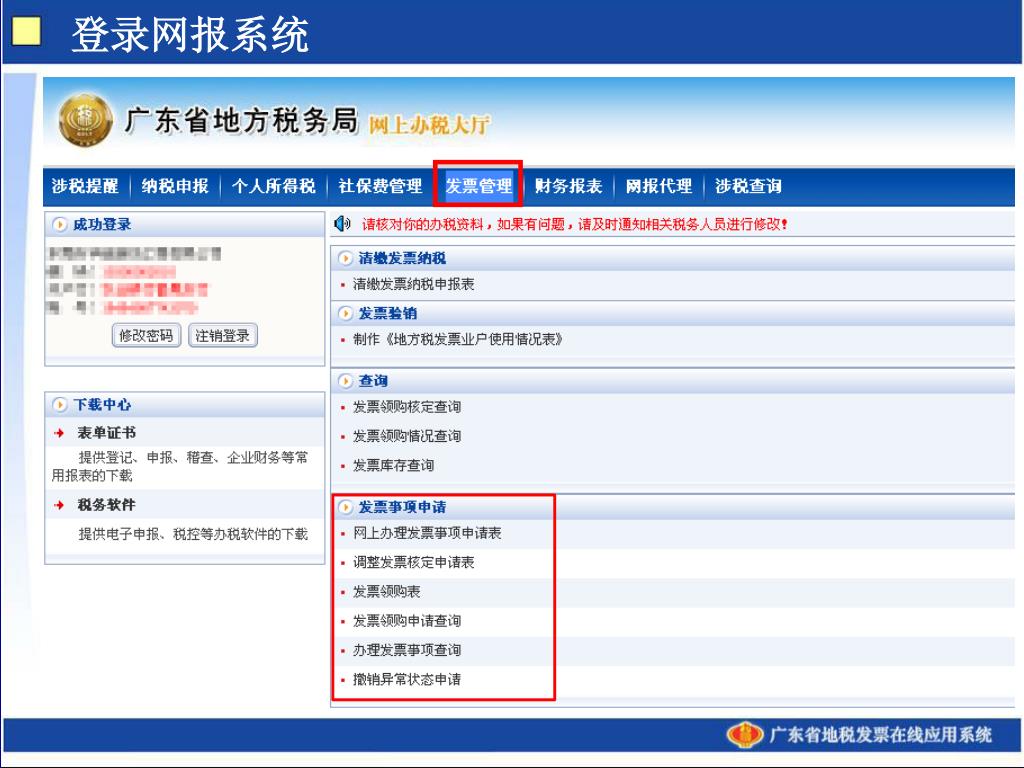This screenshot has height=768, width=1024.
Task: Click the 发票验销 section header
Action: click(x=388, y=314)
